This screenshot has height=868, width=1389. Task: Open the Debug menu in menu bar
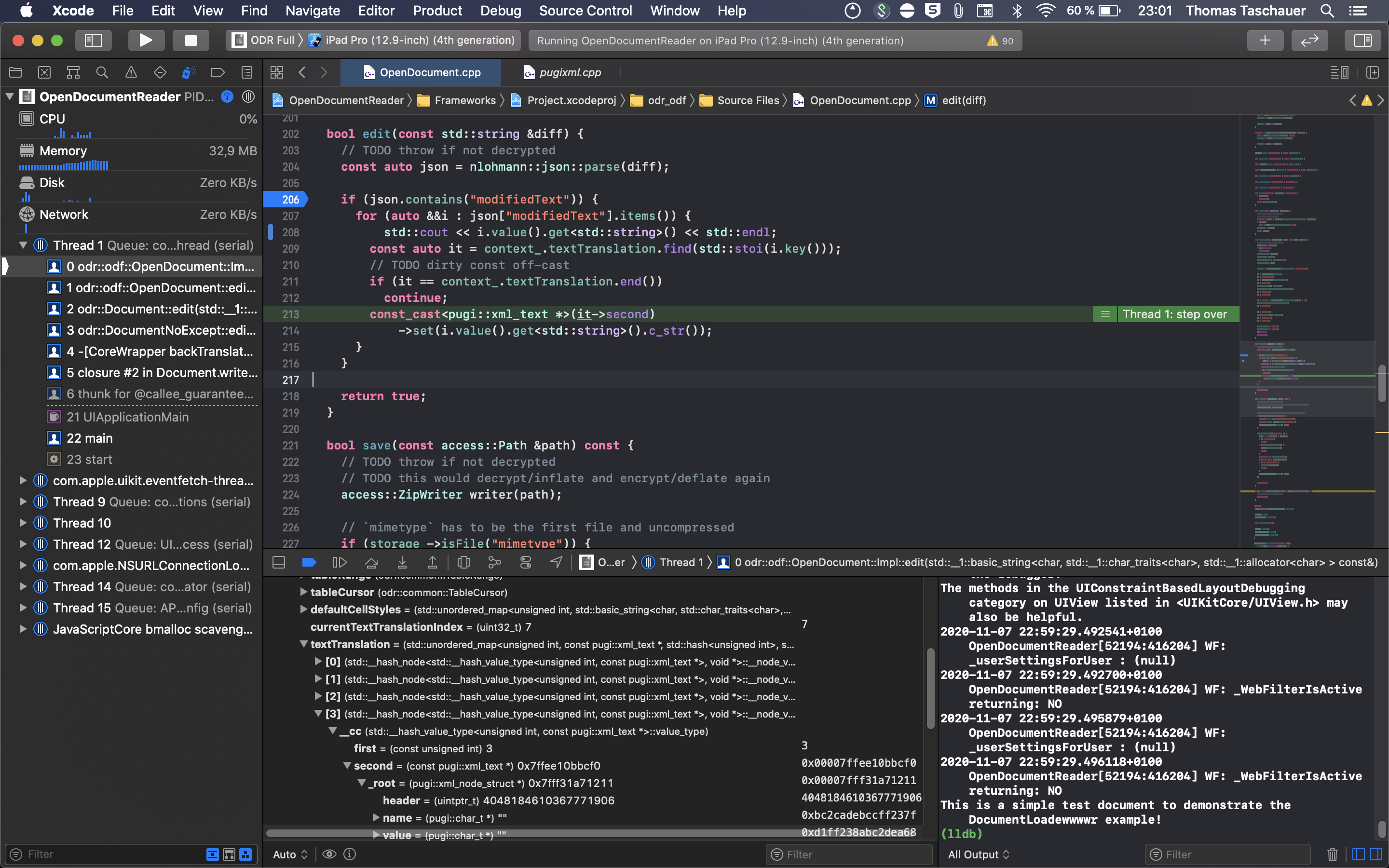pyautogui.click(x=500, y=10)
